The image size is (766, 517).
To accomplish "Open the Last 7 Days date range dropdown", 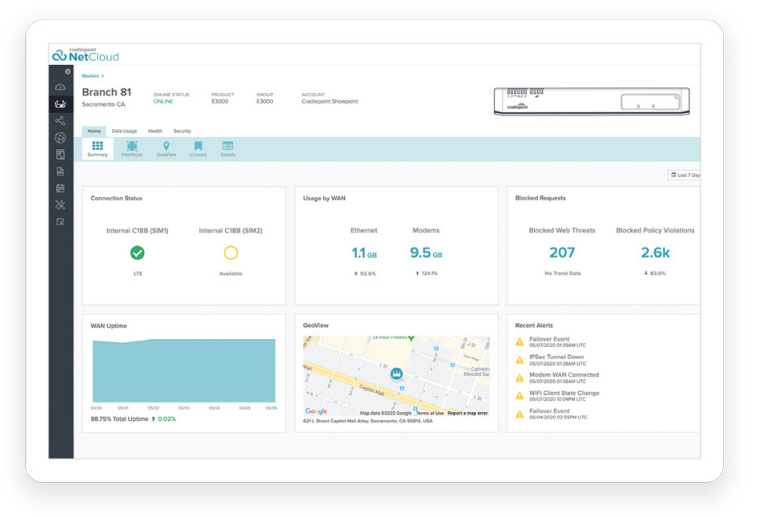I will 684,175.
